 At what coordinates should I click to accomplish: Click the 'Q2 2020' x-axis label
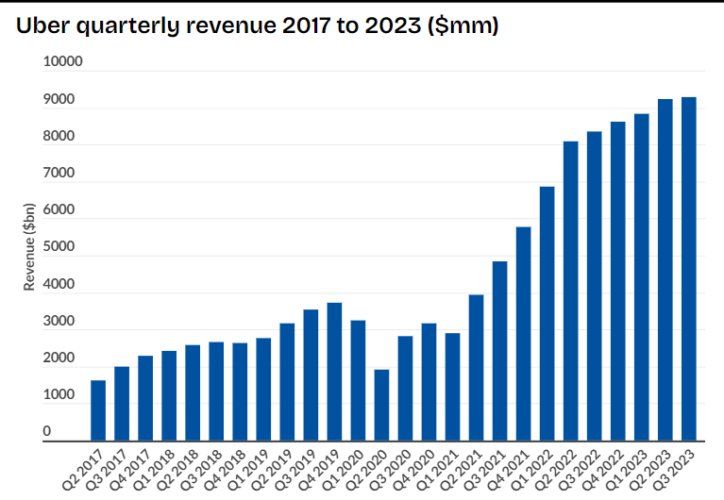(x=367, y=469)
